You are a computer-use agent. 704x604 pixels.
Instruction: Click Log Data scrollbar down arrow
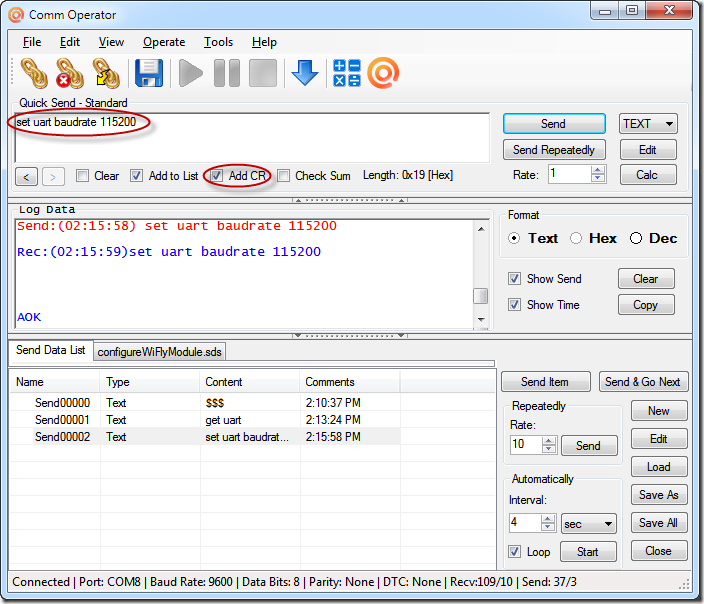click(481, 320)
